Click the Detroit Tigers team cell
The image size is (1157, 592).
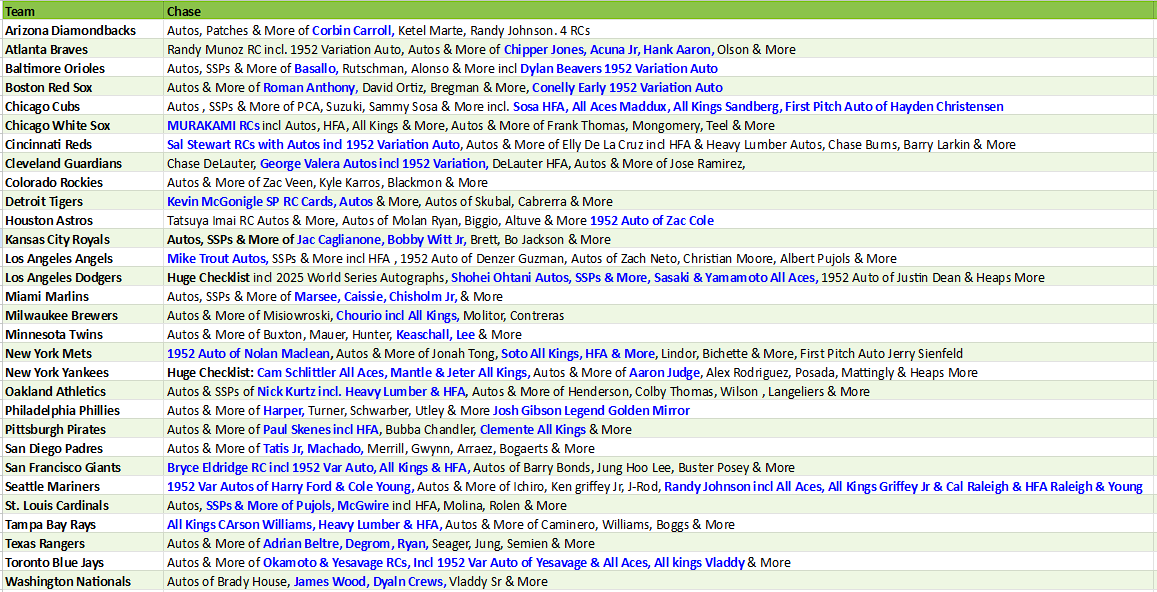(82, 202)
